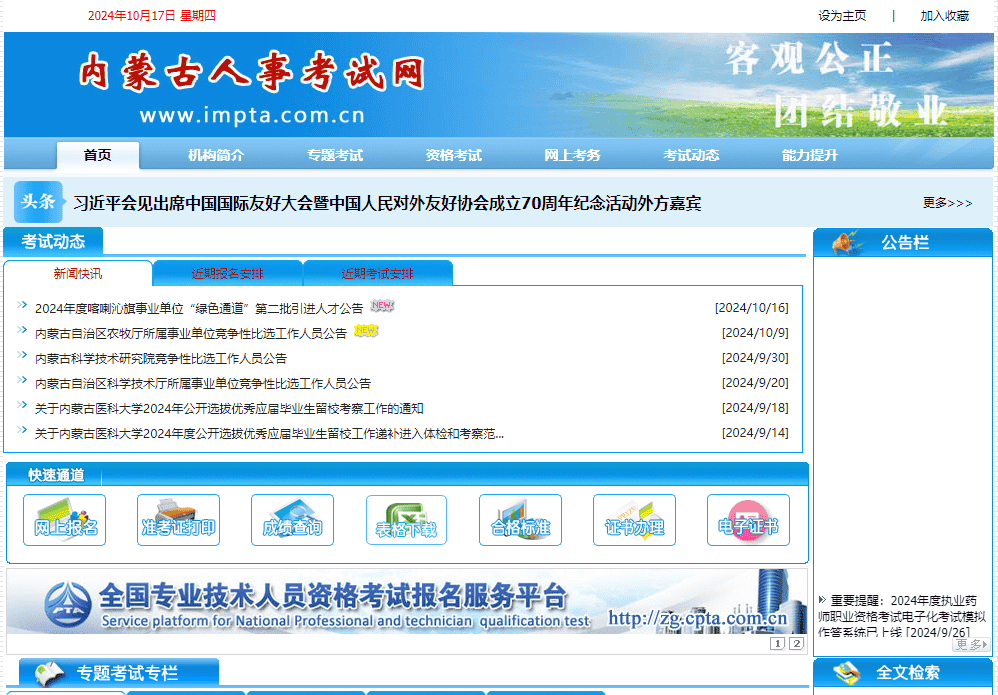This screenshot has height=695, width=998.
Task: Switch to the 近期报名安排 tab
Action: (228, 274)
